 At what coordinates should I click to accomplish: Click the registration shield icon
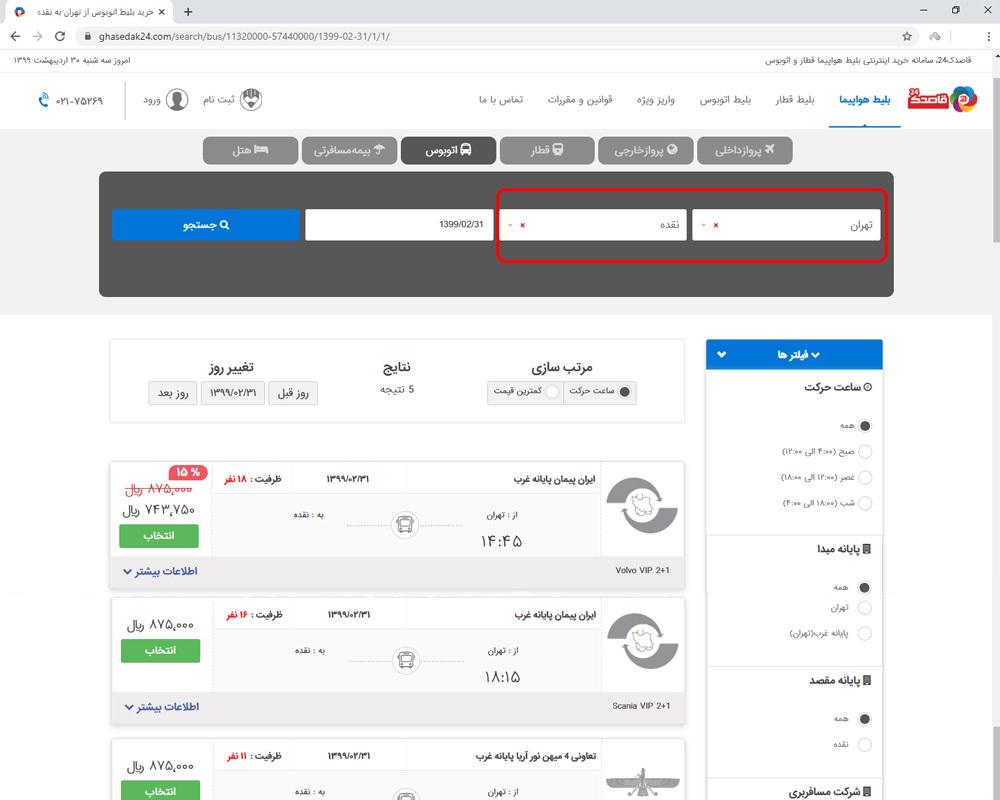(254, 100)
